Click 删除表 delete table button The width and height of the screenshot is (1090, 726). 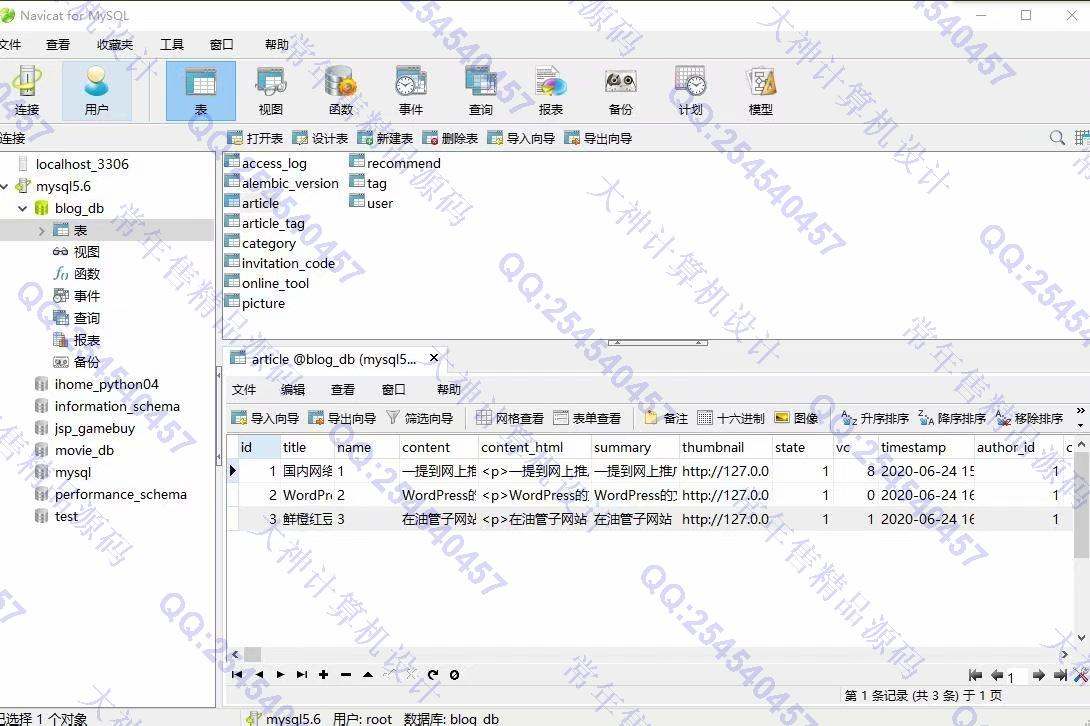coord(450,138)
